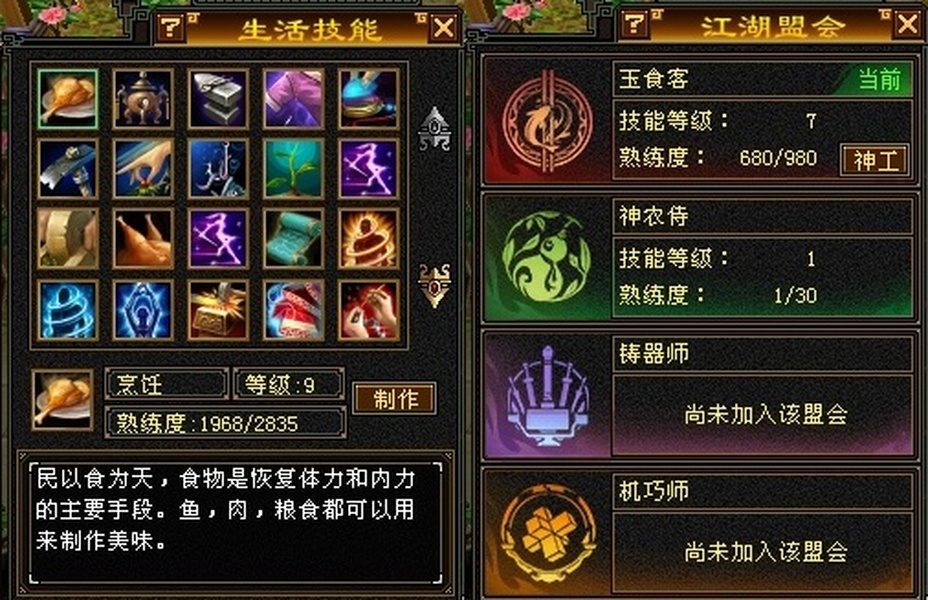Select the mining pickaxe skill icon
This screenshot has width=928, height=600.
pos(67,169)
